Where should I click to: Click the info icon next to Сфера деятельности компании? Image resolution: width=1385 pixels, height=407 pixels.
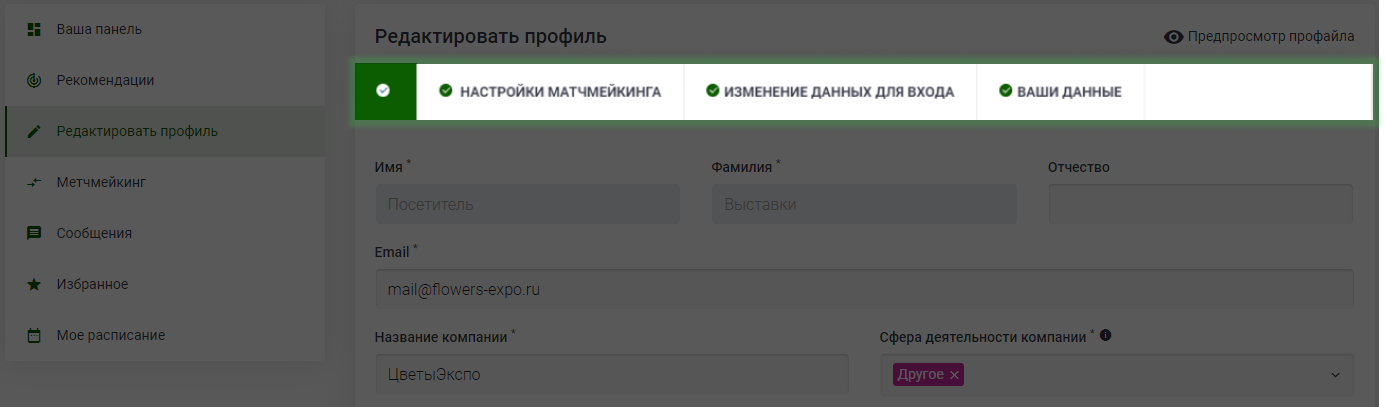[1105, 336]
